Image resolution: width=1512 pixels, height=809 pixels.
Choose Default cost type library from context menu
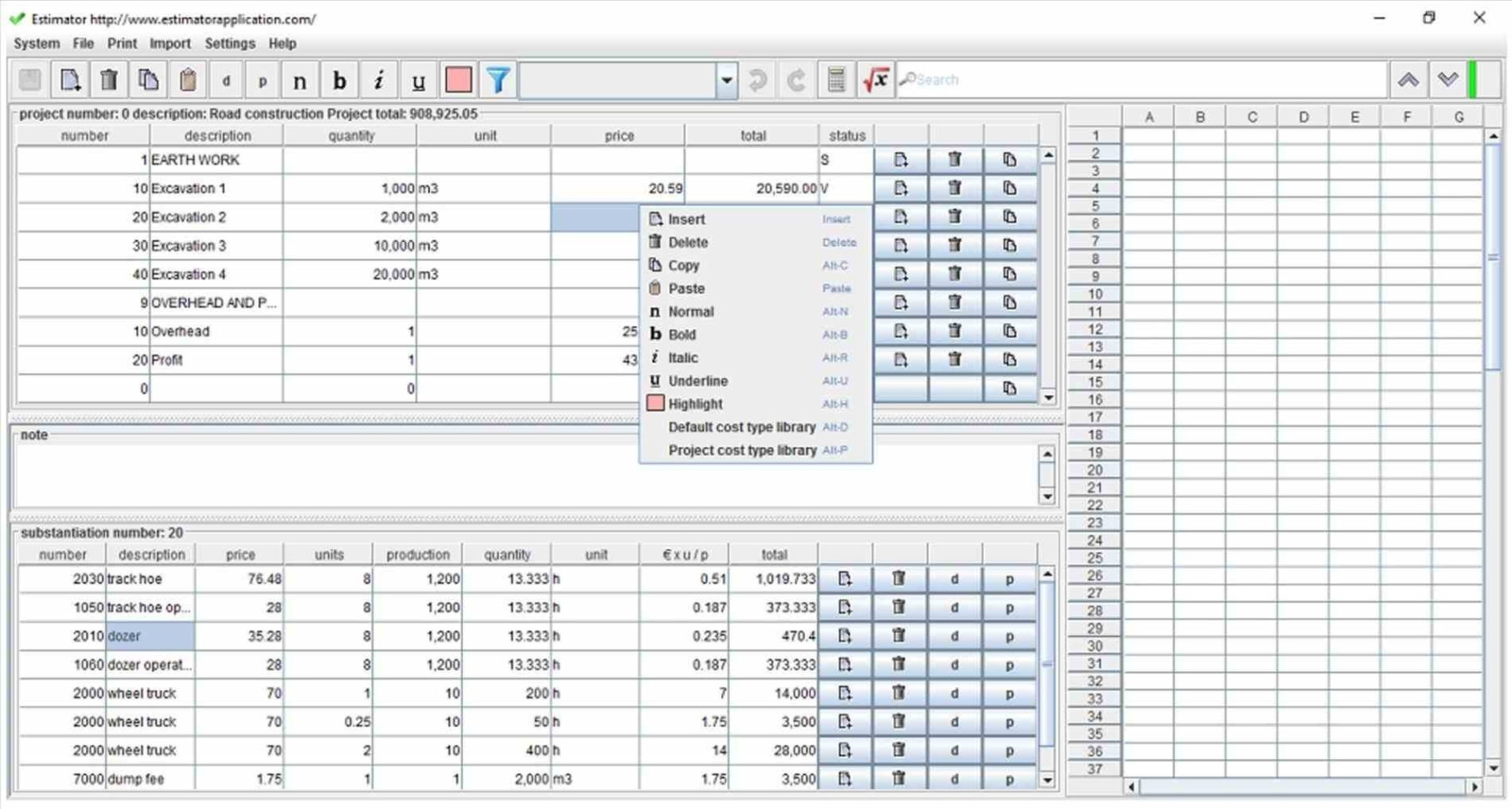(741, 426)
